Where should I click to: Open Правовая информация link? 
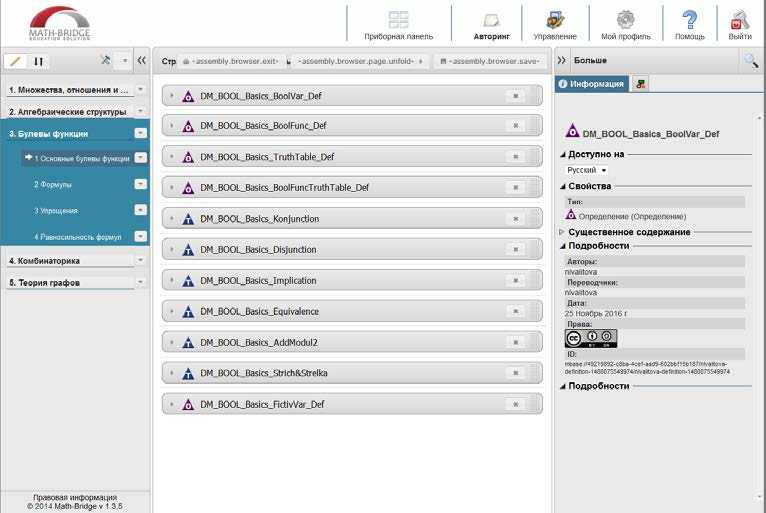tap(75, 497)
